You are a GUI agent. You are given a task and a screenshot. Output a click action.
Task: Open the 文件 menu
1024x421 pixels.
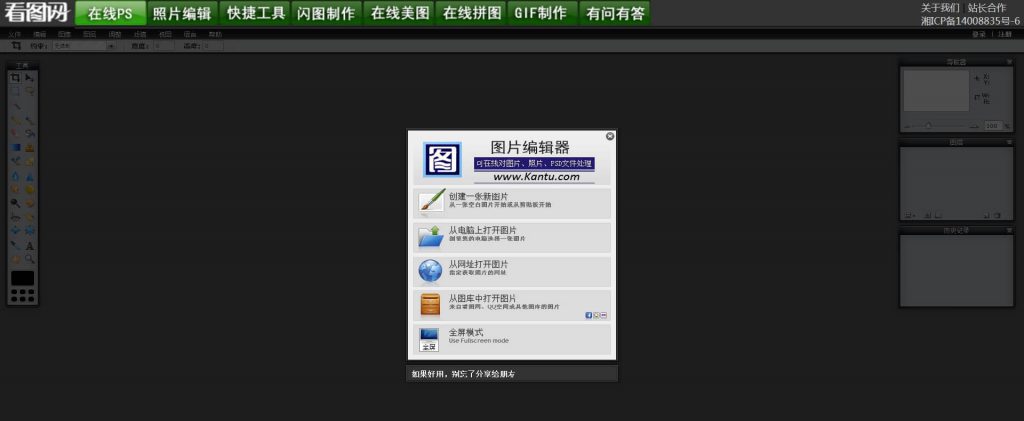point(14,34)
